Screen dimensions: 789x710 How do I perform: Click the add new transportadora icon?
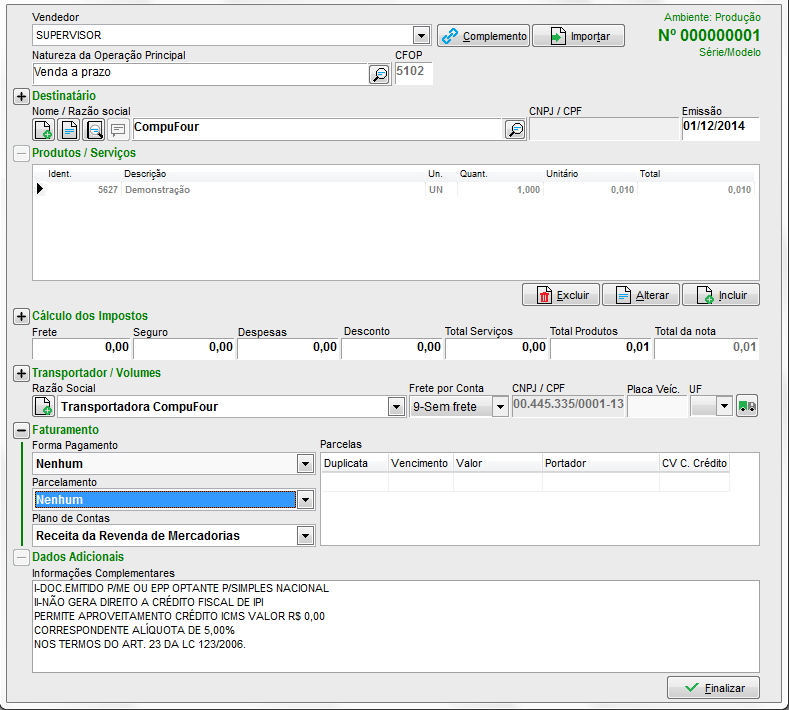[x=44, y=406]
